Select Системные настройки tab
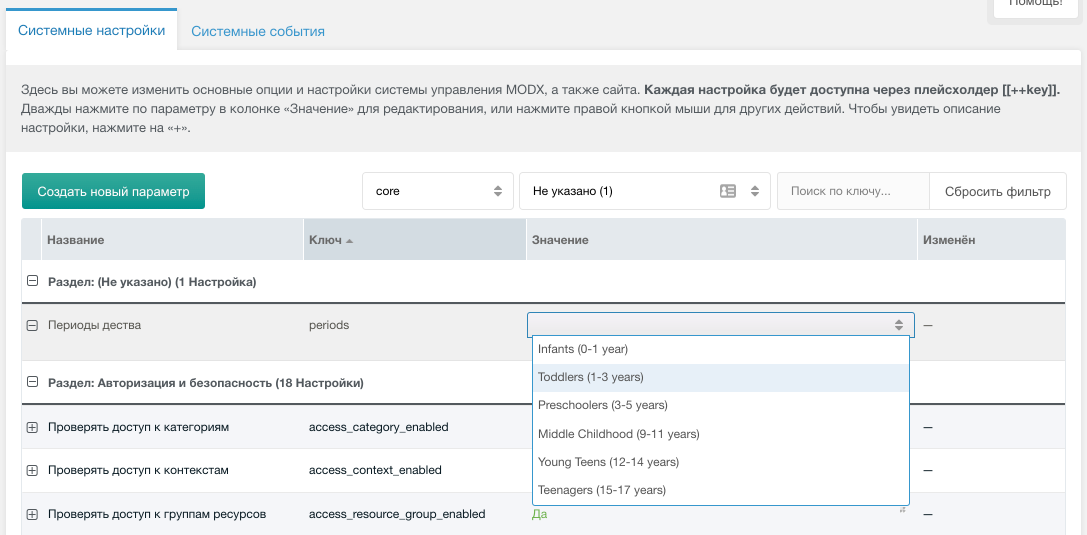 pyautogui.click(x=92, y=30)
